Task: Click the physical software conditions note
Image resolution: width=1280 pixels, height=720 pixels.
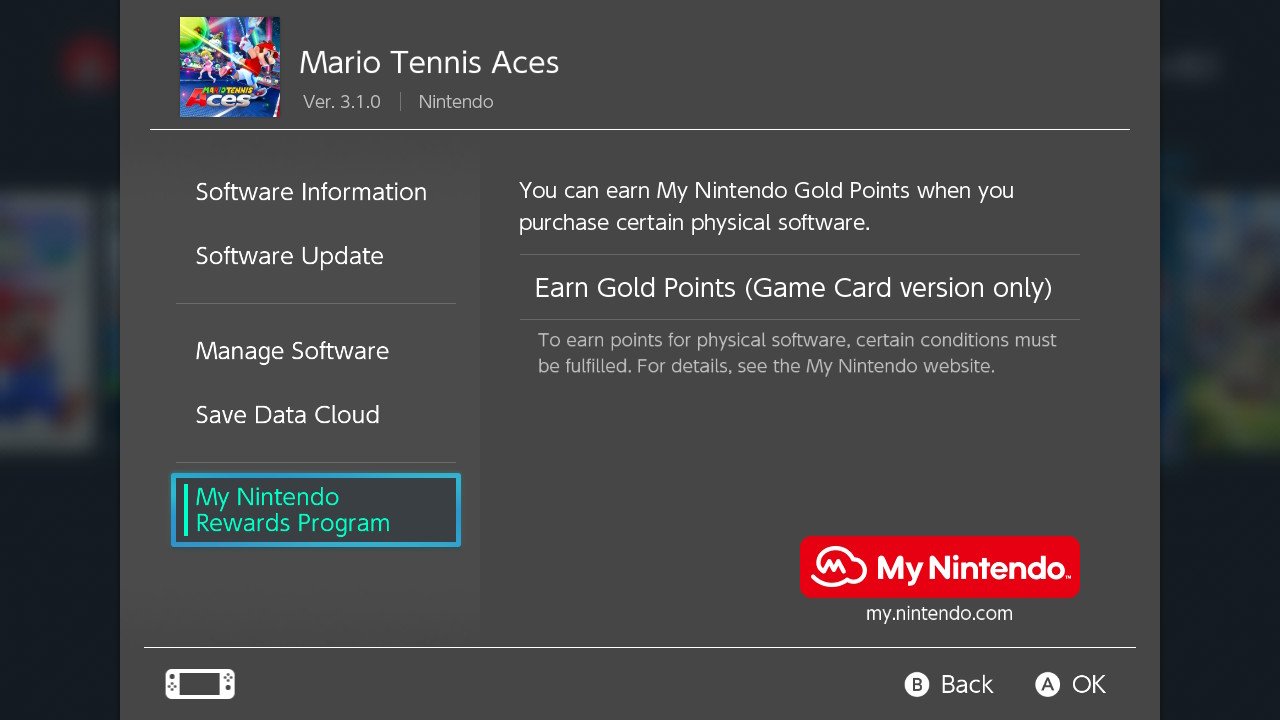Action: pyautogui.click(x=797, y=353)
